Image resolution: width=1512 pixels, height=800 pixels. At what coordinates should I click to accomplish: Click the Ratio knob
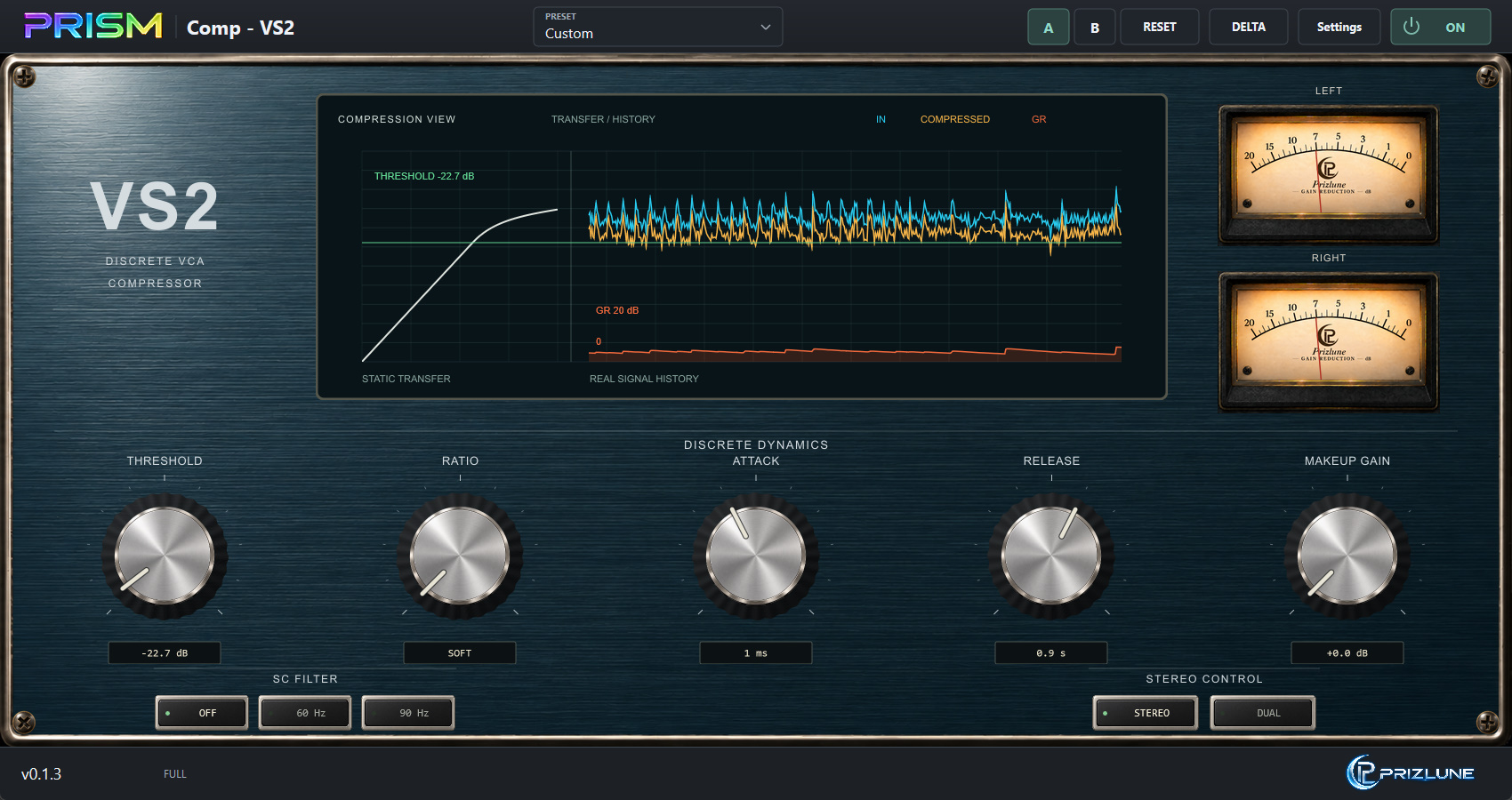coord(460,556)
